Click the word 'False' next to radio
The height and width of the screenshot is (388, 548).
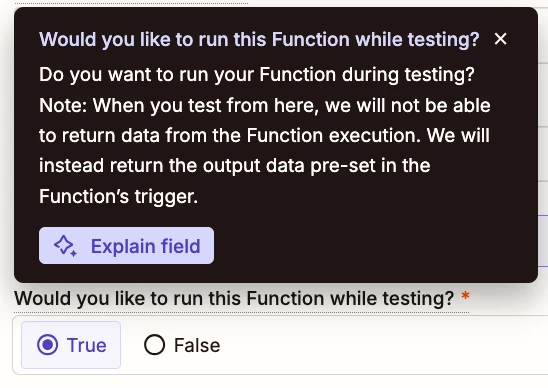coord(197,345)
